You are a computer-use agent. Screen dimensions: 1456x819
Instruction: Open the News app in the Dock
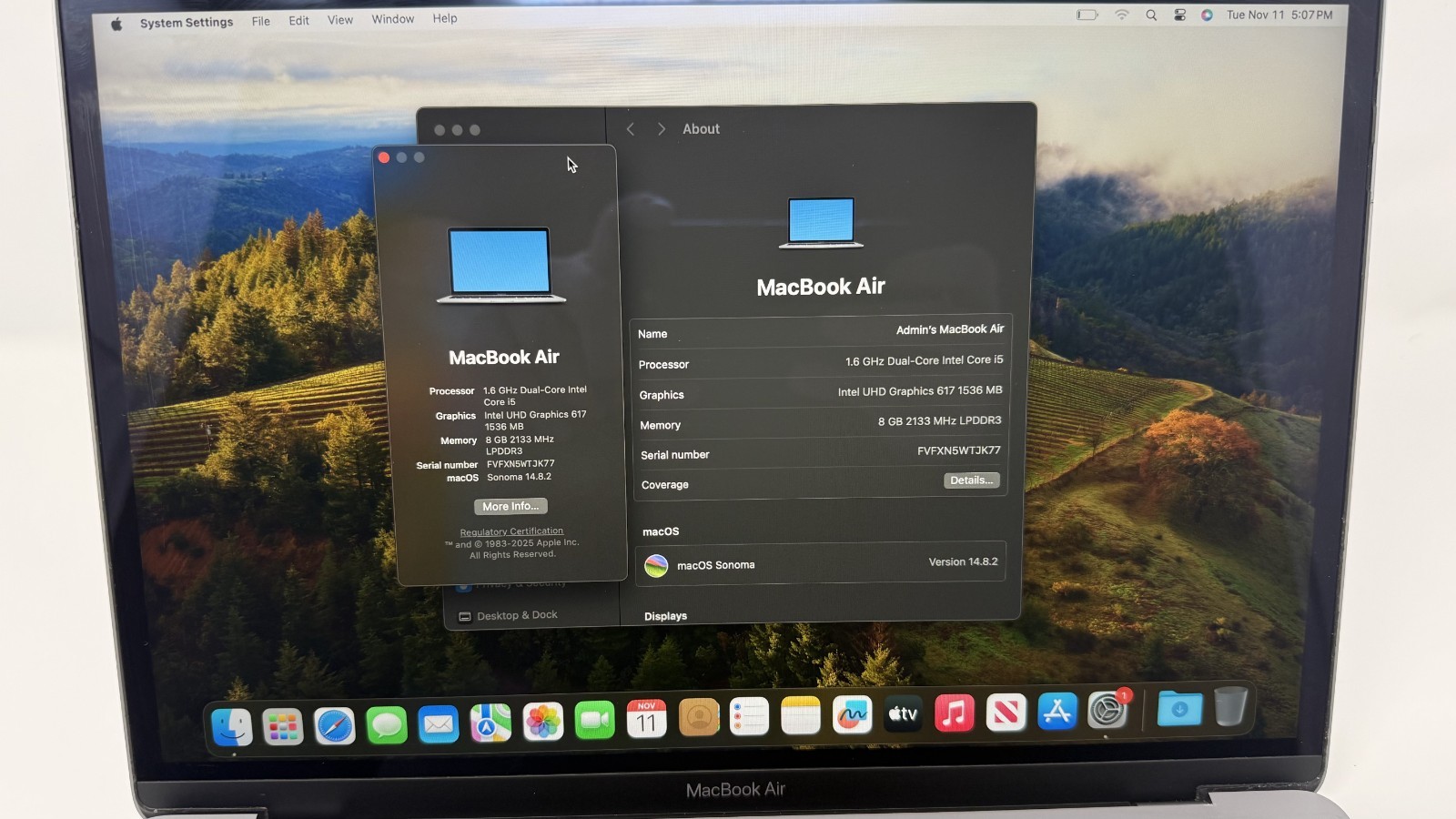[x=1006, y=713]
